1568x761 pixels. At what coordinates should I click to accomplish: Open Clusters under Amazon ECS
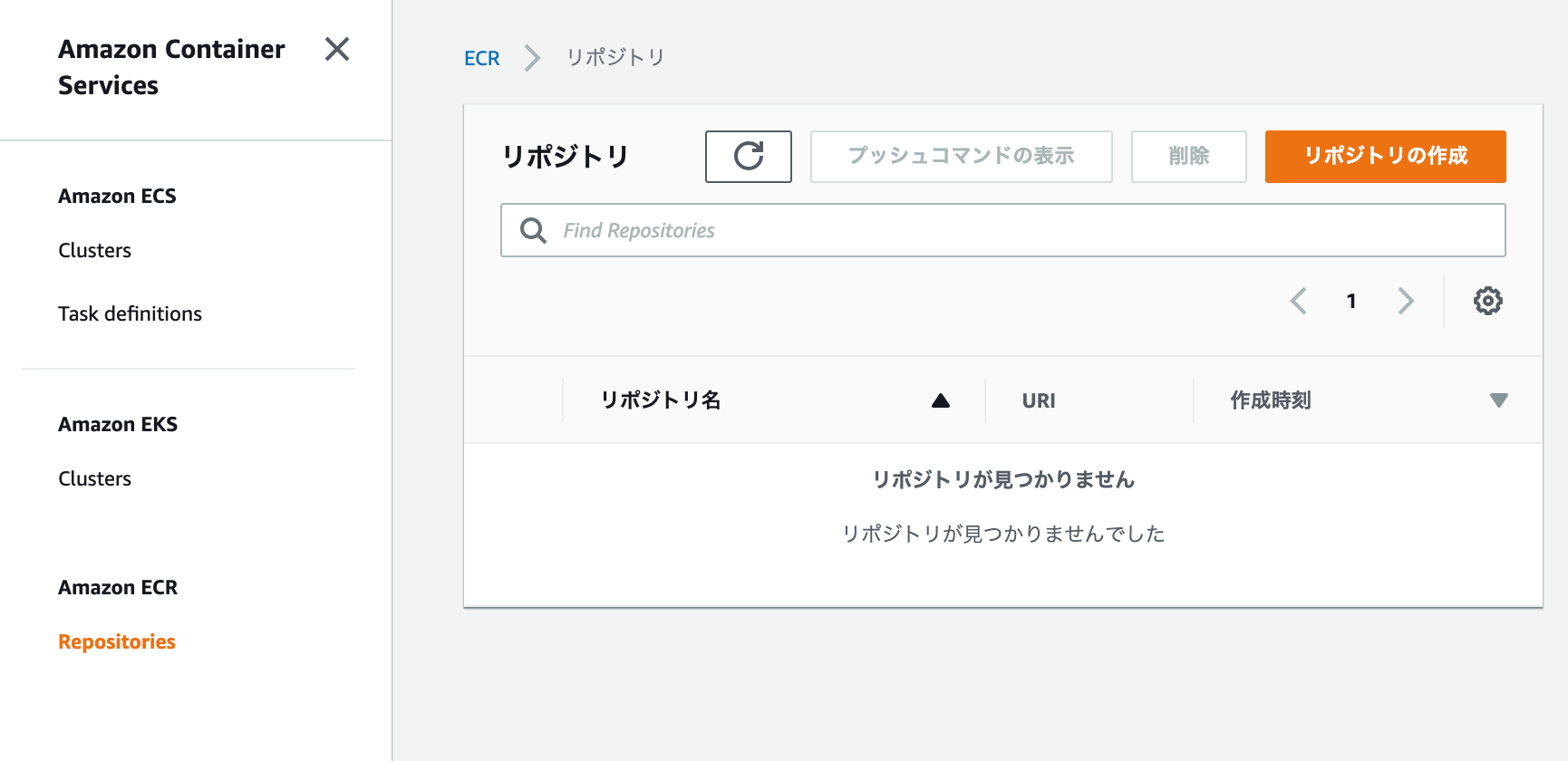95,251
